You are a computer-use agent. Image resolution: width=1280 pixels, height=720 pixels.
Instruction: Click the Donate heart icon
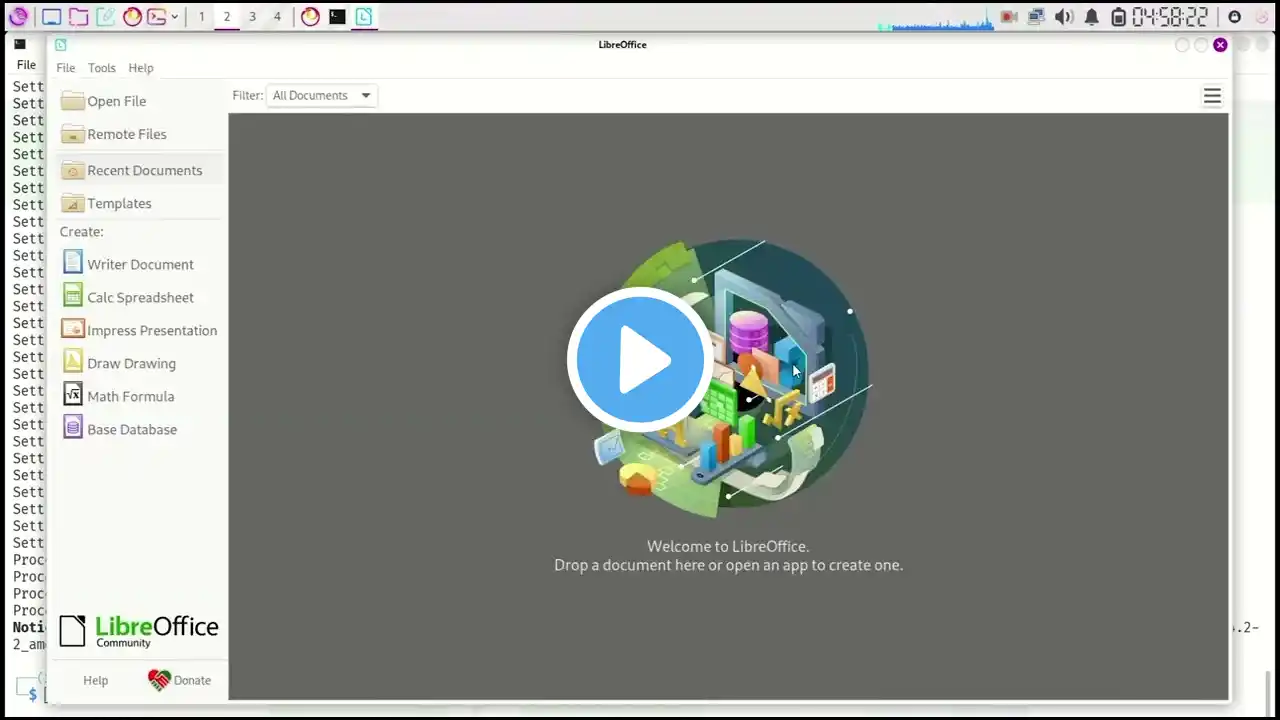point(159,680)
